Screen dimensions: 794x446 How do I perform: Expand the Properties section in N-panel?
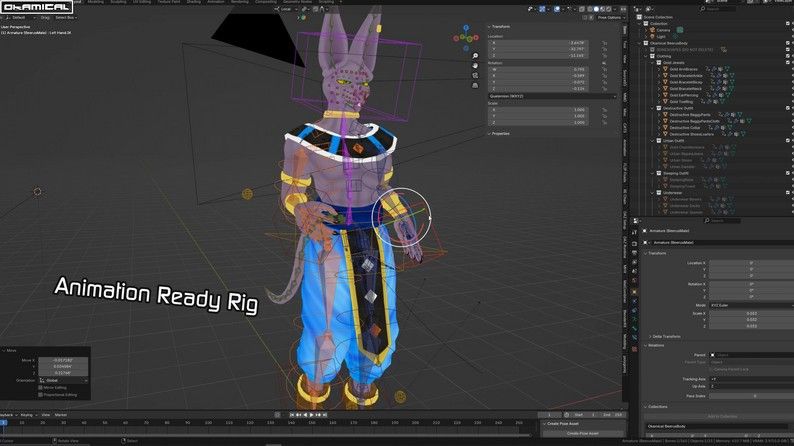(499, 134)
